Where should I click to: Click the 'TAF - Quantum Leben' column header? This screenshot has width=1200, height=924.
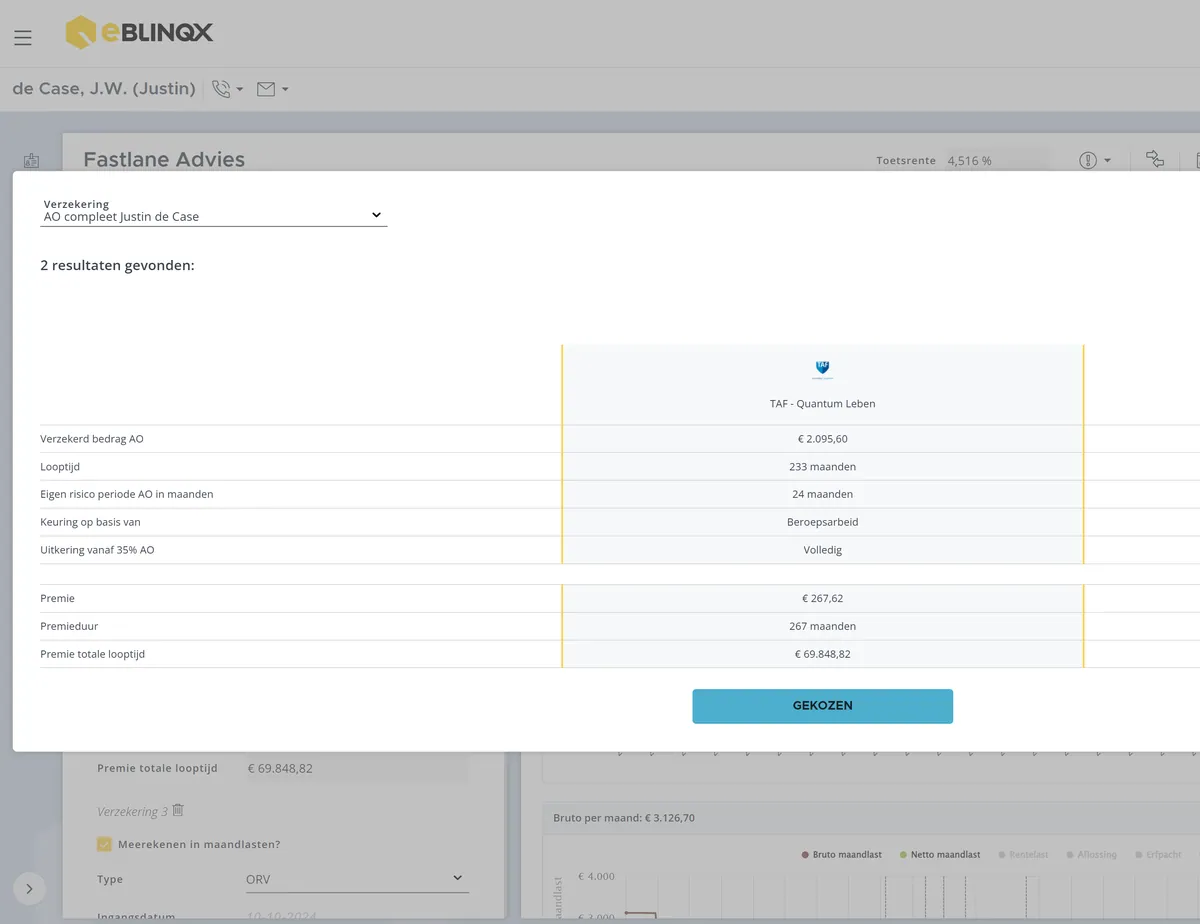pyautogui.click(x=823, y=404)
